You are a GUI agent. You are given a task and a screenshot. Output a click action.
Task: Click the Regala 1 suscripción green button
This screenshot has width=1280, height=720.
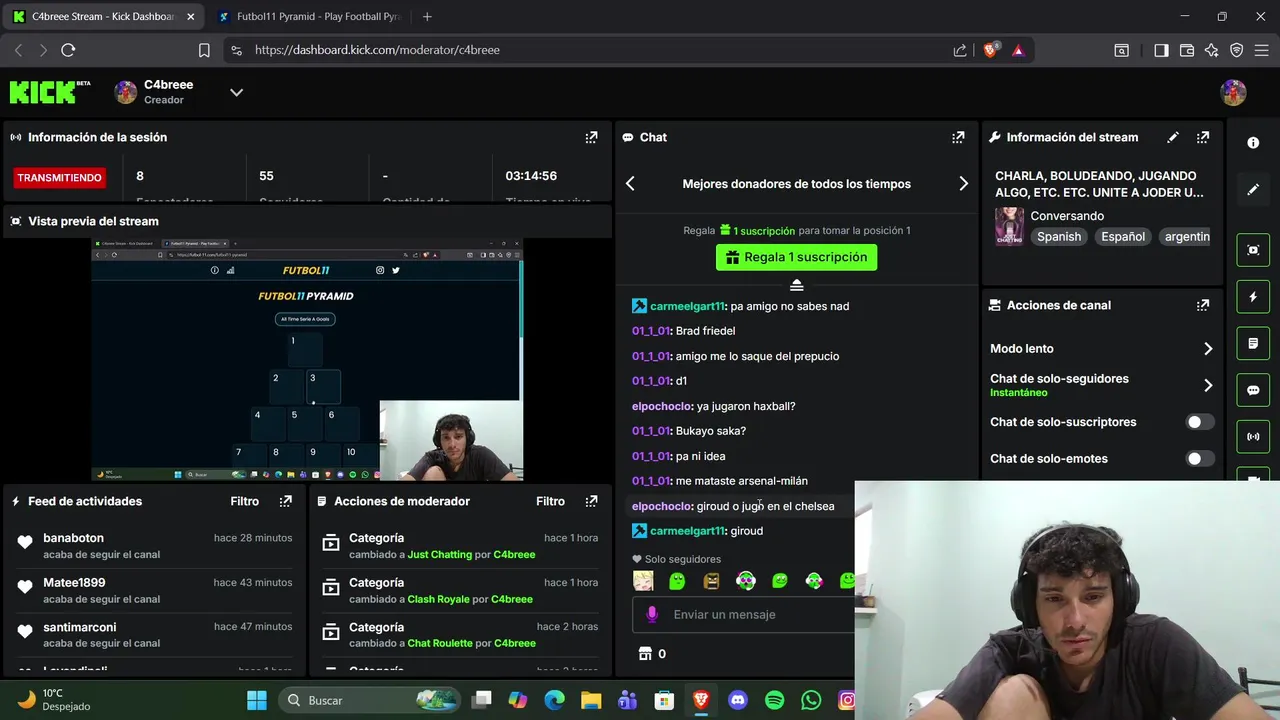tap(796, 257)
